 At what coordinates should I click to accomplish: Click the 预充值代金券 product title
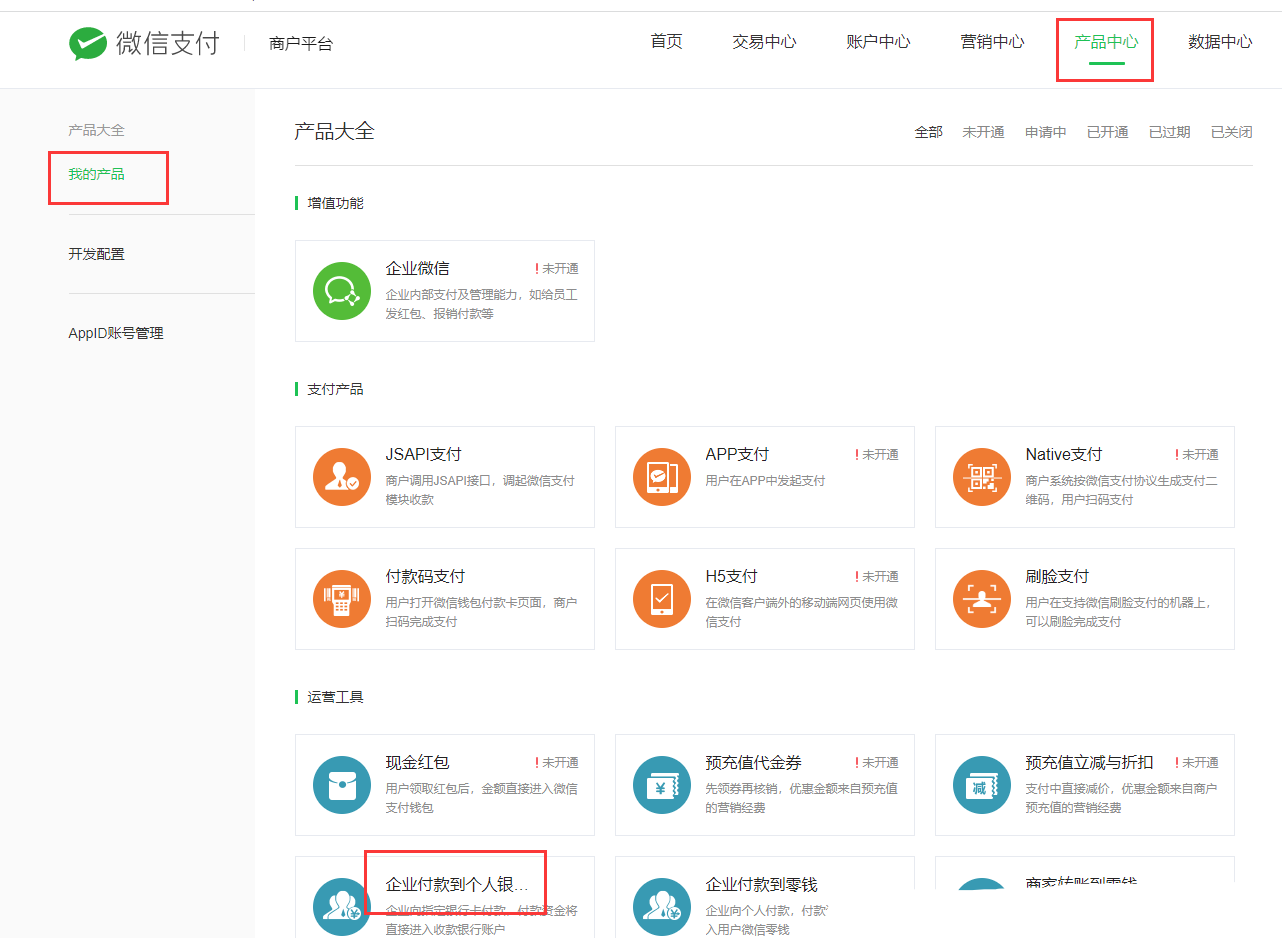(754, 763)
